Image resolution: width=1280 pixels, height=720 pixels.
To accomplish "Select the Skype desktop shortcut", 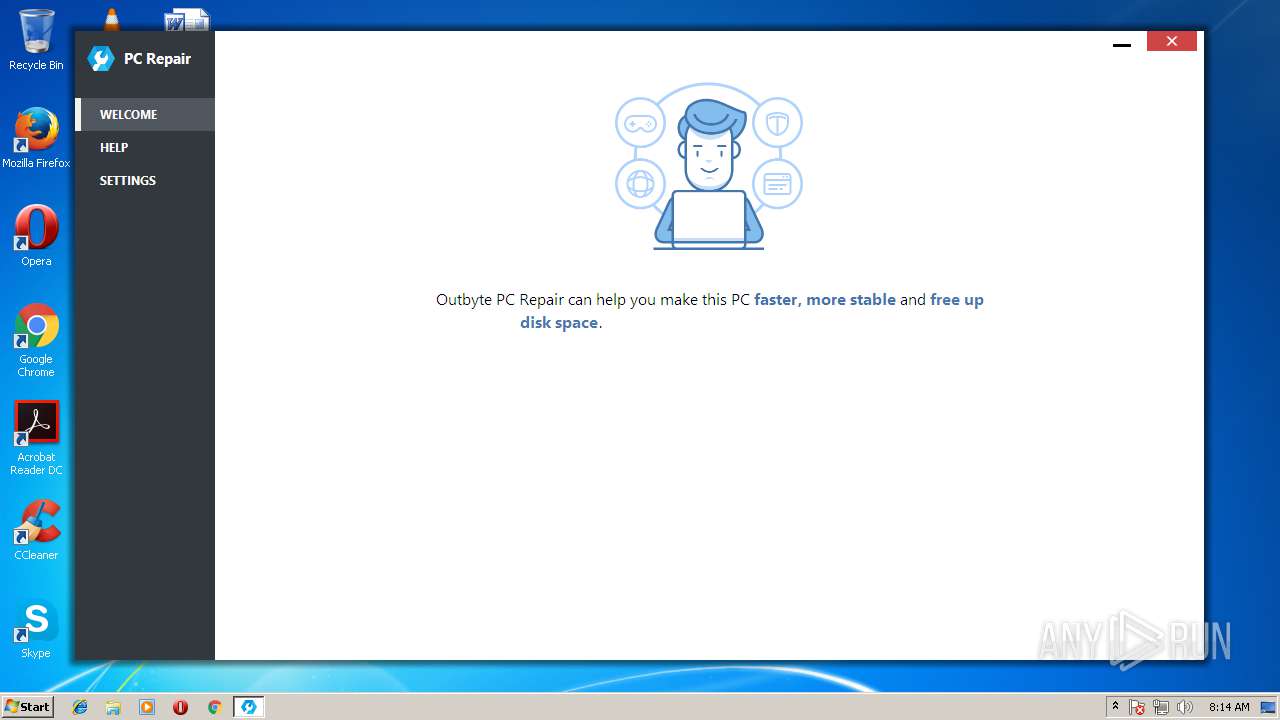I will (x=36, y=628).
